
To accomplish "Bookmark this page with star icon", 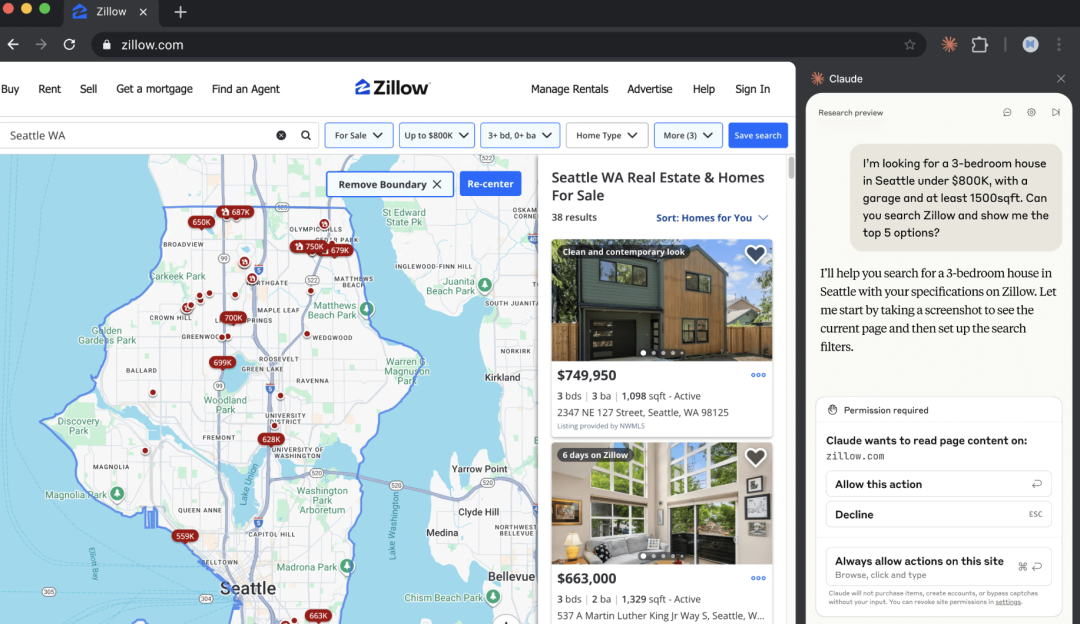I will click(909, 45).
